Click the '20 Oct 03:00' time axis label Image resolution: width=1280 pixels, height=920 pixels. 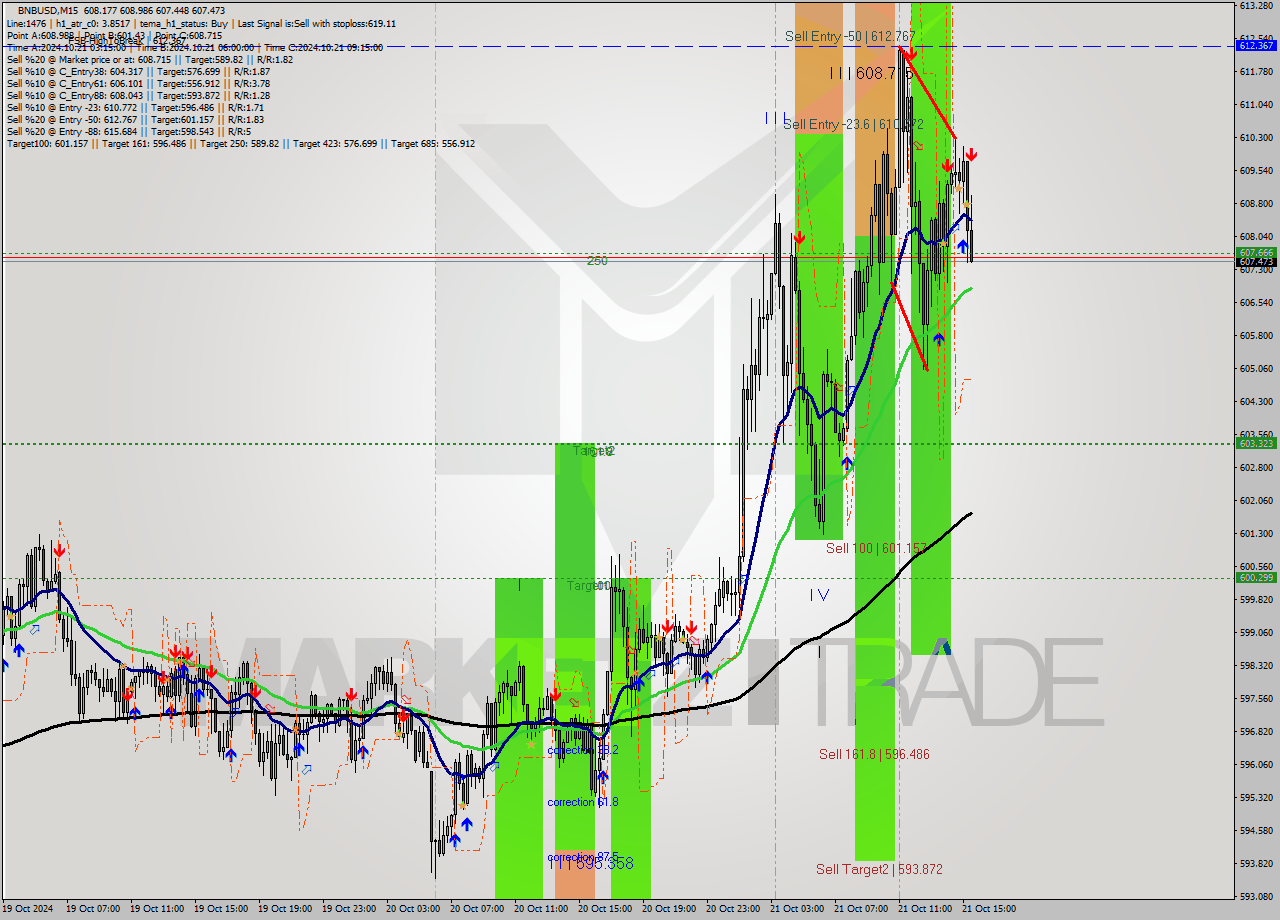click(x=412, y=909)
